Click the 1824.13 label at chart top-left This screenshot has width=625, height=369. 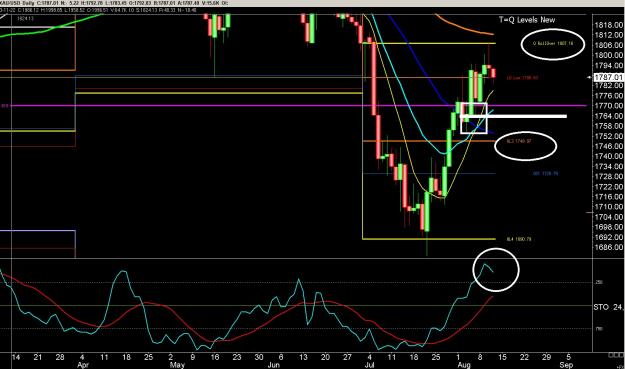point(25,18)
